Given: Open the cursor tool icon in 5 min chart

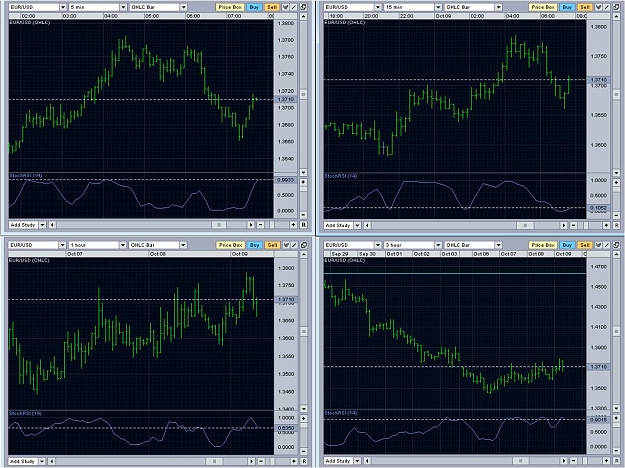Looking at the screenshot, I should [x=286, y=7].
